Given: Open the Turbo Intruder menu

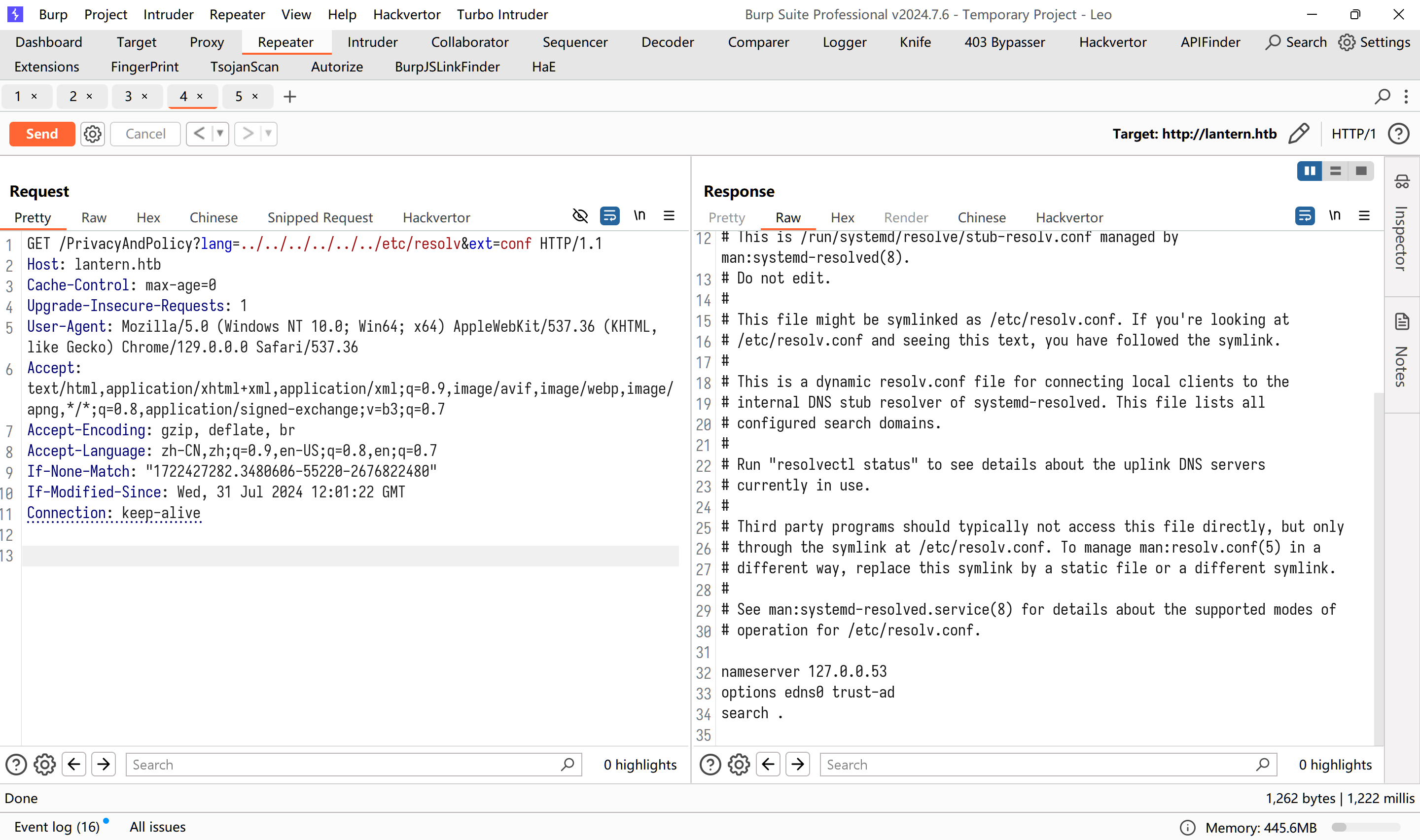Looking at the screenshot, I should point(502,14).
